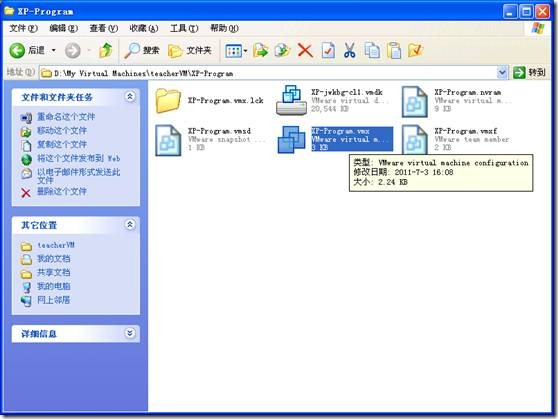This screenshot has height=419, width=558.
Task: Open the 收藏(A) menu
Action: coord(144,28)
